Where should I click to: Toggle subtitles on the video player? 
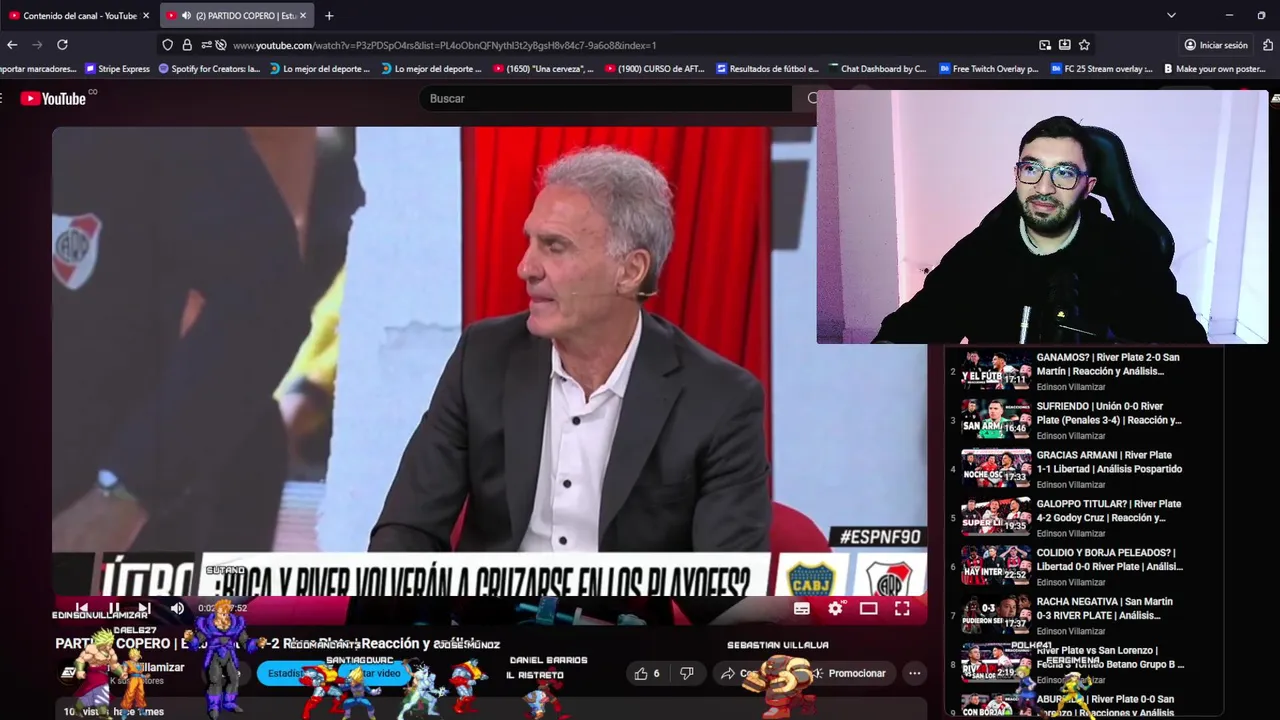click(x=801, y=608)
